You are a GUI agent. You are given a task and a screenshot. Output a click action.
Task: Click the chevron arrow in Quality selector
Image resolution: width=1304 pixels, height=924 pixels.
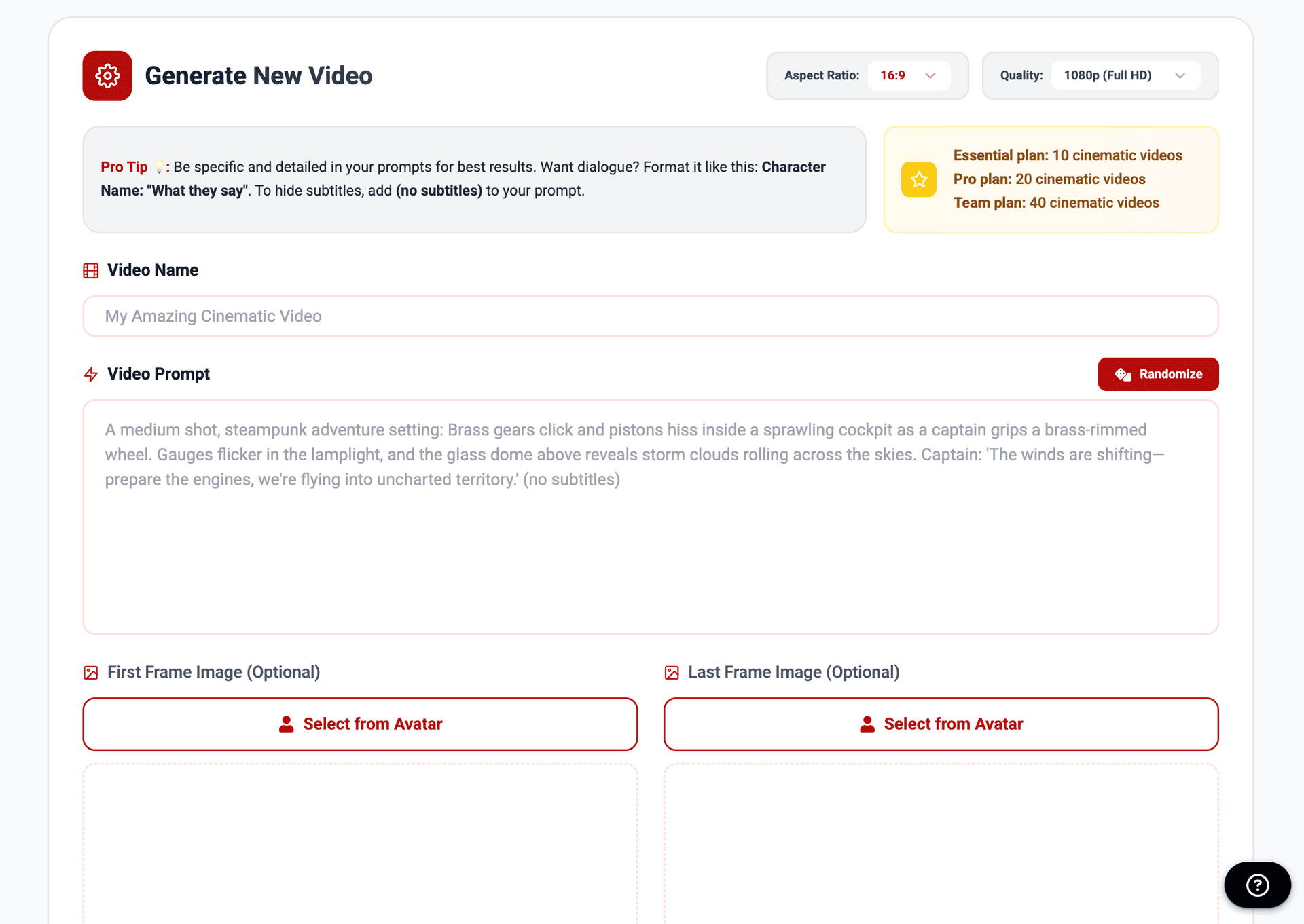tap(1180, 75)
